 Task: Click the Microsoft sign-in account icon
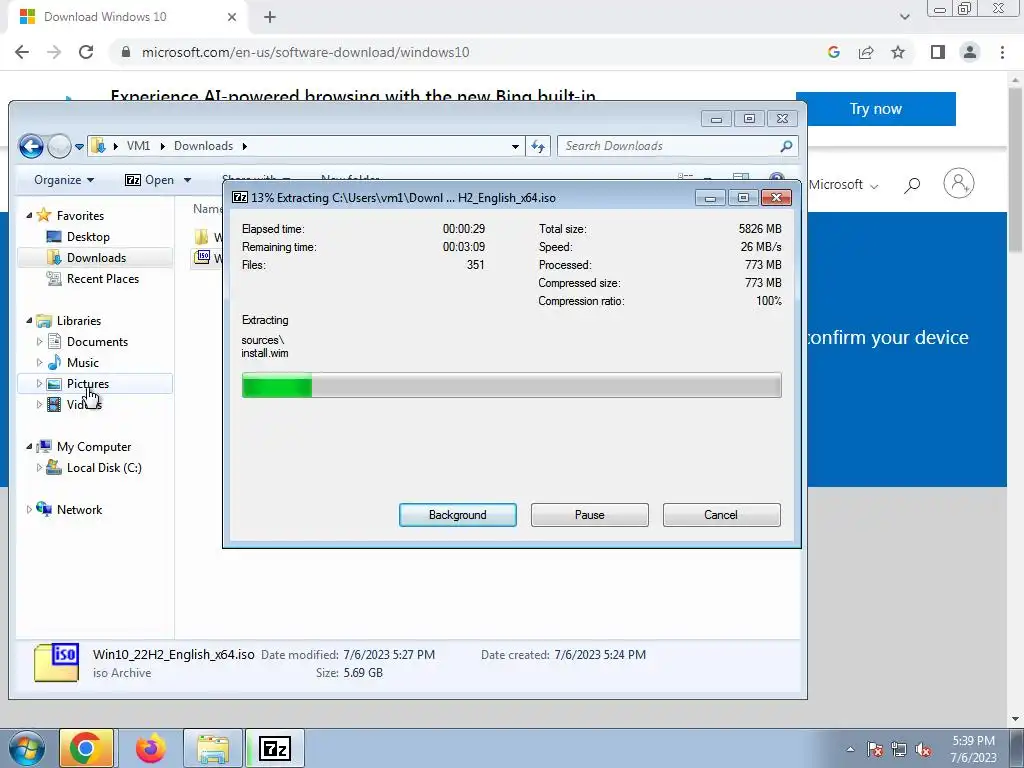[x=959, y=184]
